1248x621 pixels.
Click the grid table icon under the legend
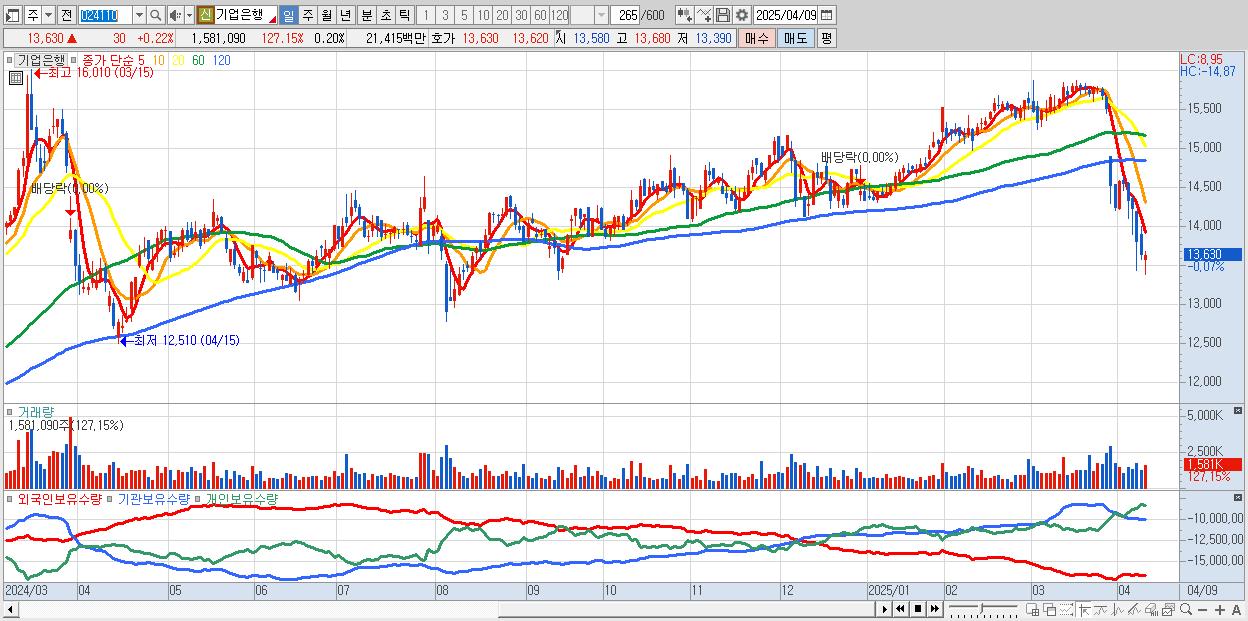[16, 77]
